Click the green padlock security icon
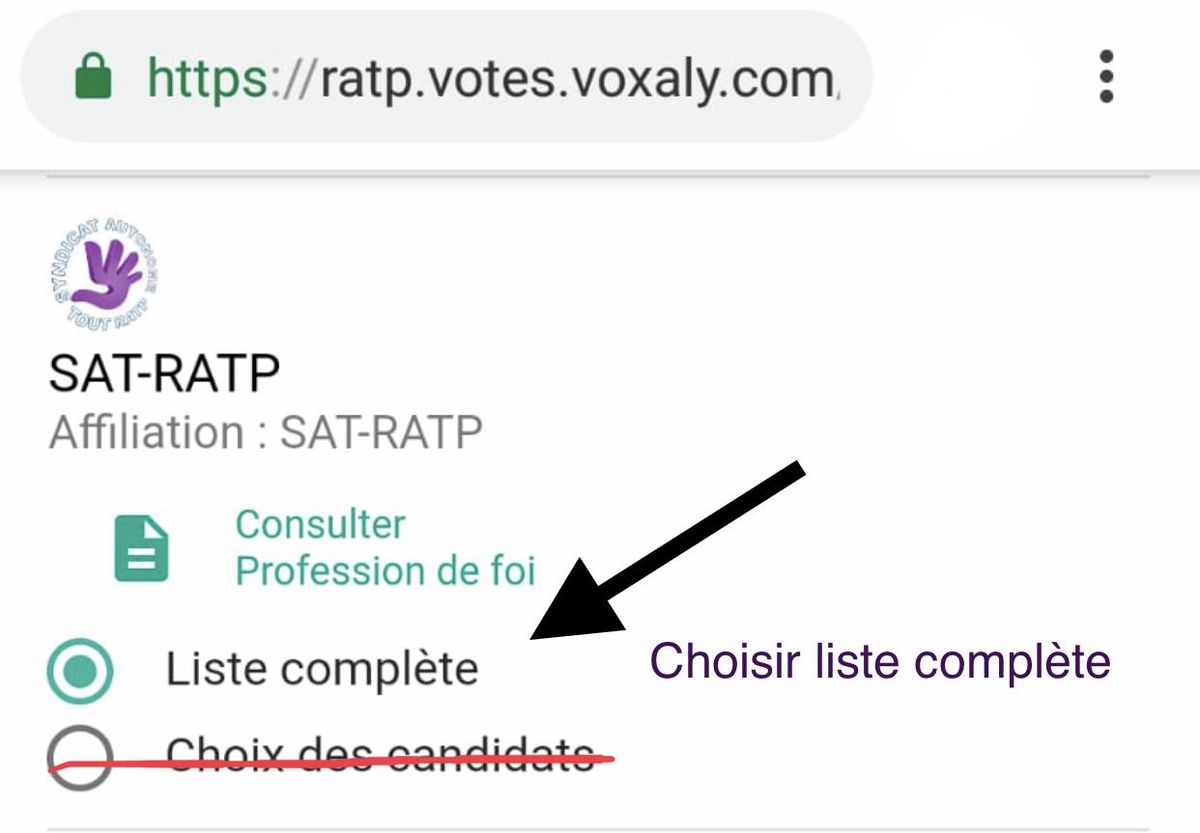The height and width of the screenshot is (833, 1200). 94,77
